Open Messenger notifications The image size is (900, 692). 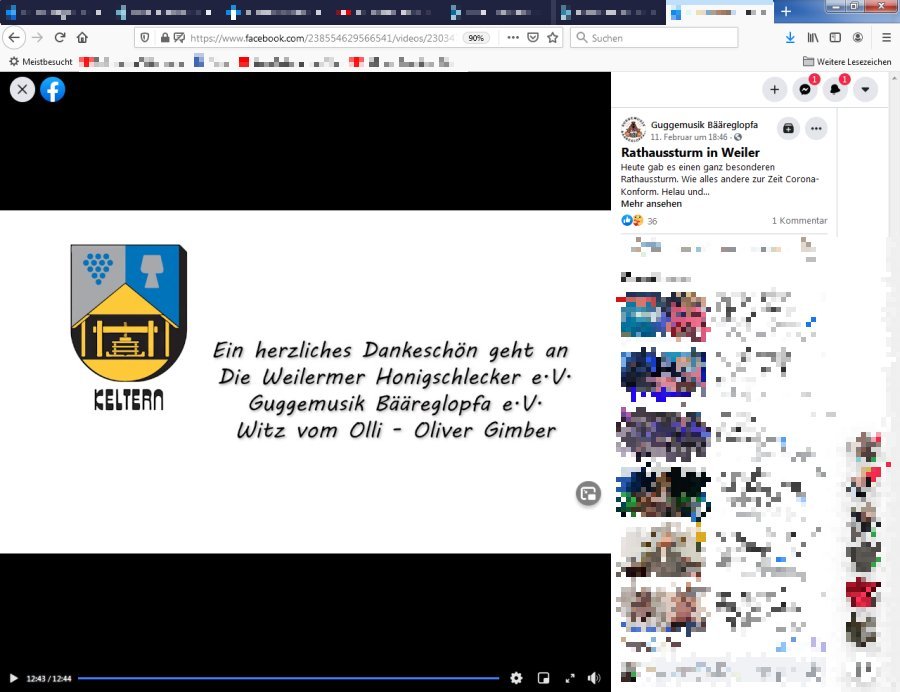[x=805, y=90]
